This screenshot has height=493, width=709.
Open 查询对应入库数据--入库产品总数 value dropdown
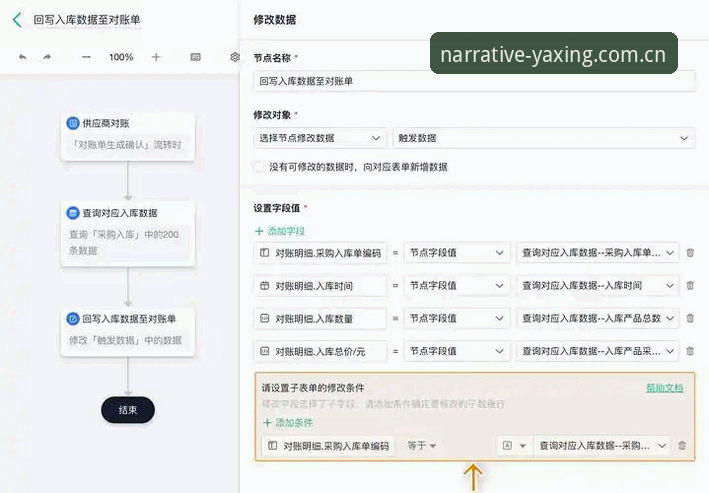[597, 318]
